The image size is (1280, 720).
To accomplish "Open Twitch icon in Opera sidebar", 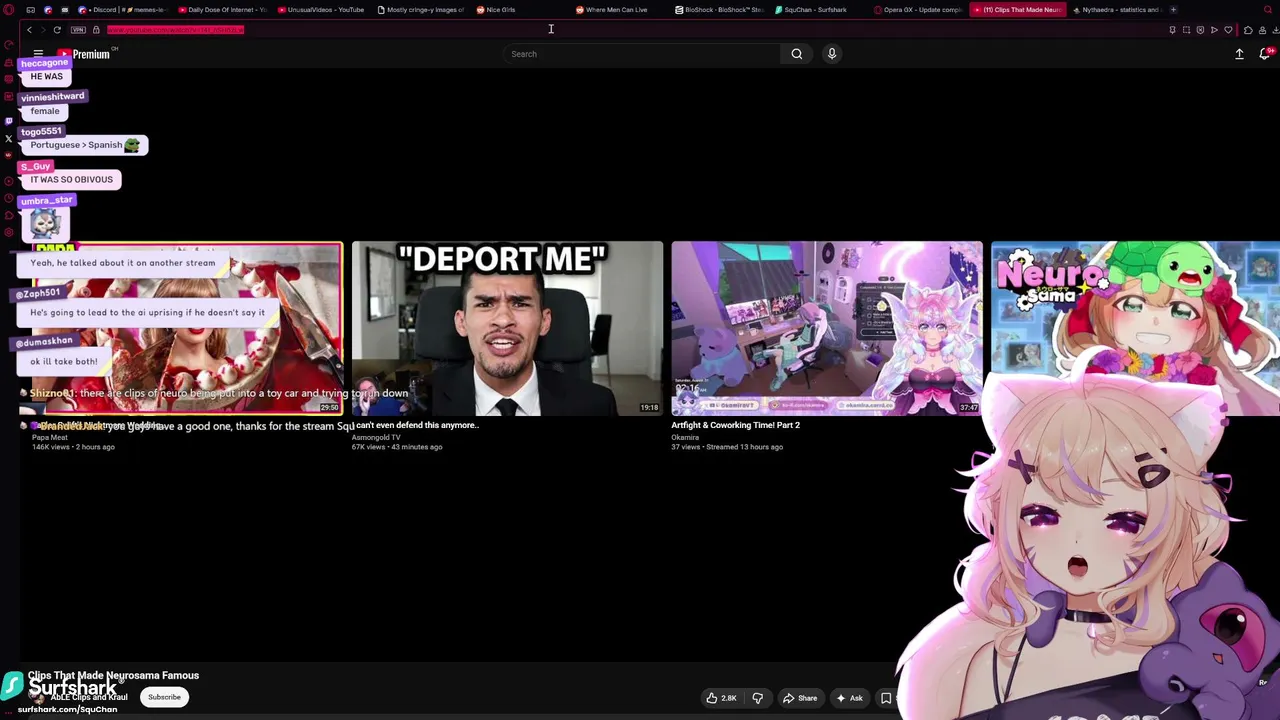I will tap(9, 121).
